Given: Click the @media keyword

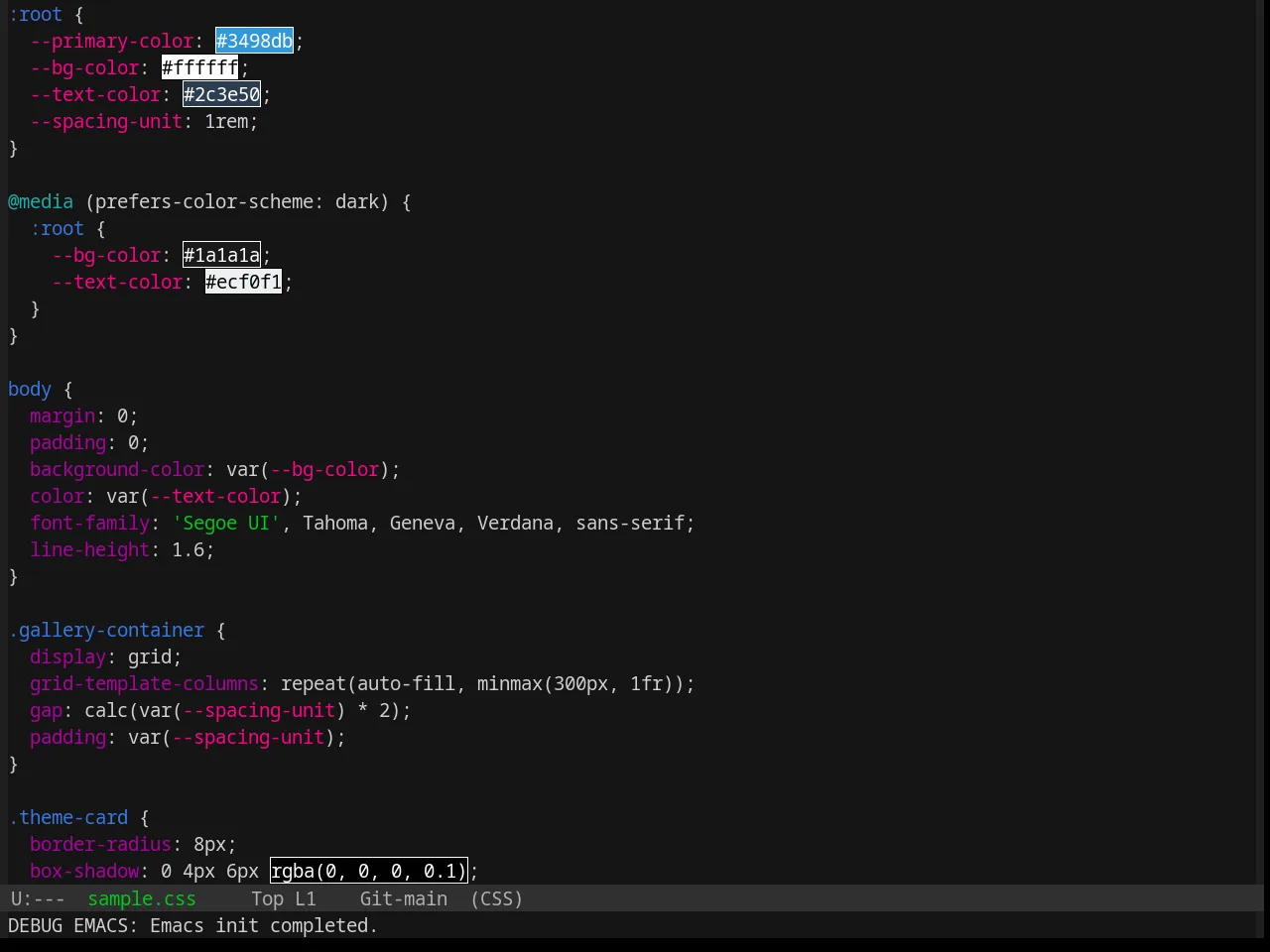Looking at the screenshot, I should click(41, 201).
